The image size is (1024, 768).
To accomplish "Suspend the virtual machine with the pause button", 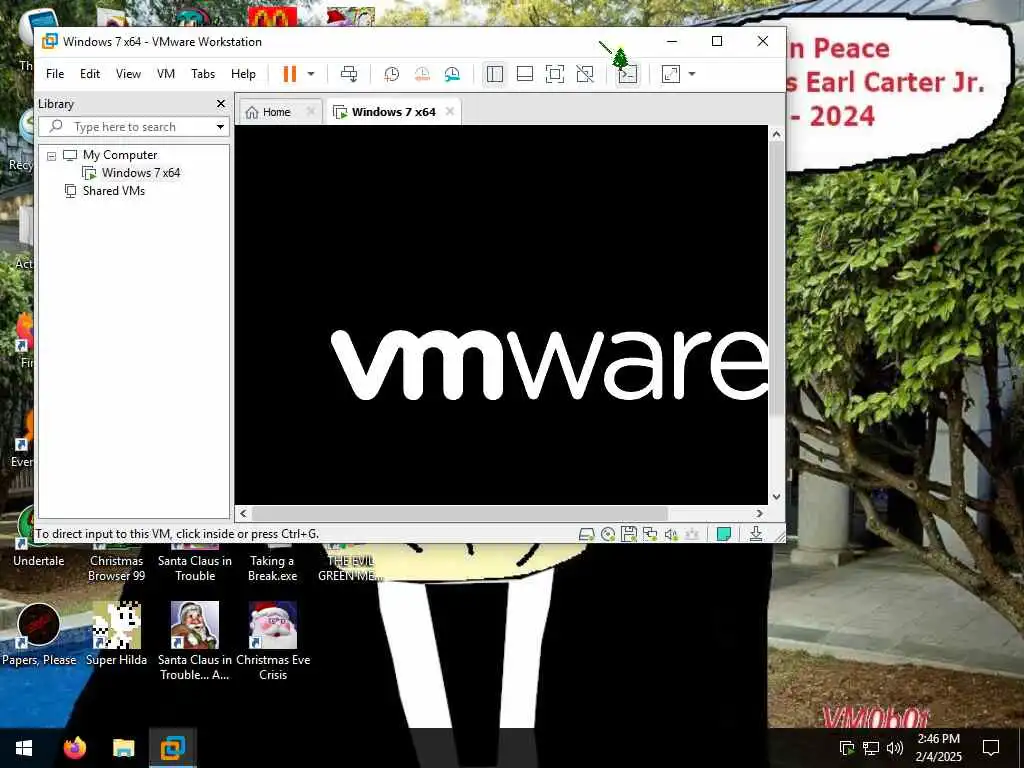I will tap(289, 74).
